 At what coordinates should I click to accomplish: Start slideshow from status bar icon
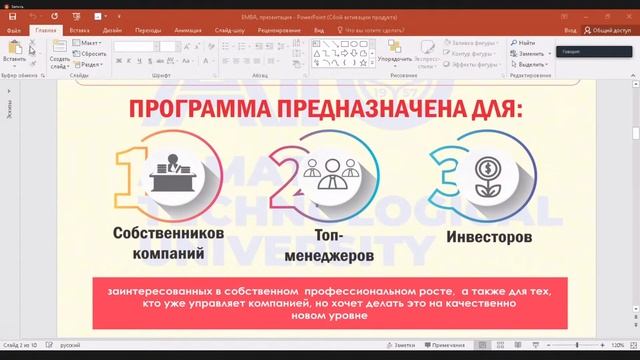(536, 345)
